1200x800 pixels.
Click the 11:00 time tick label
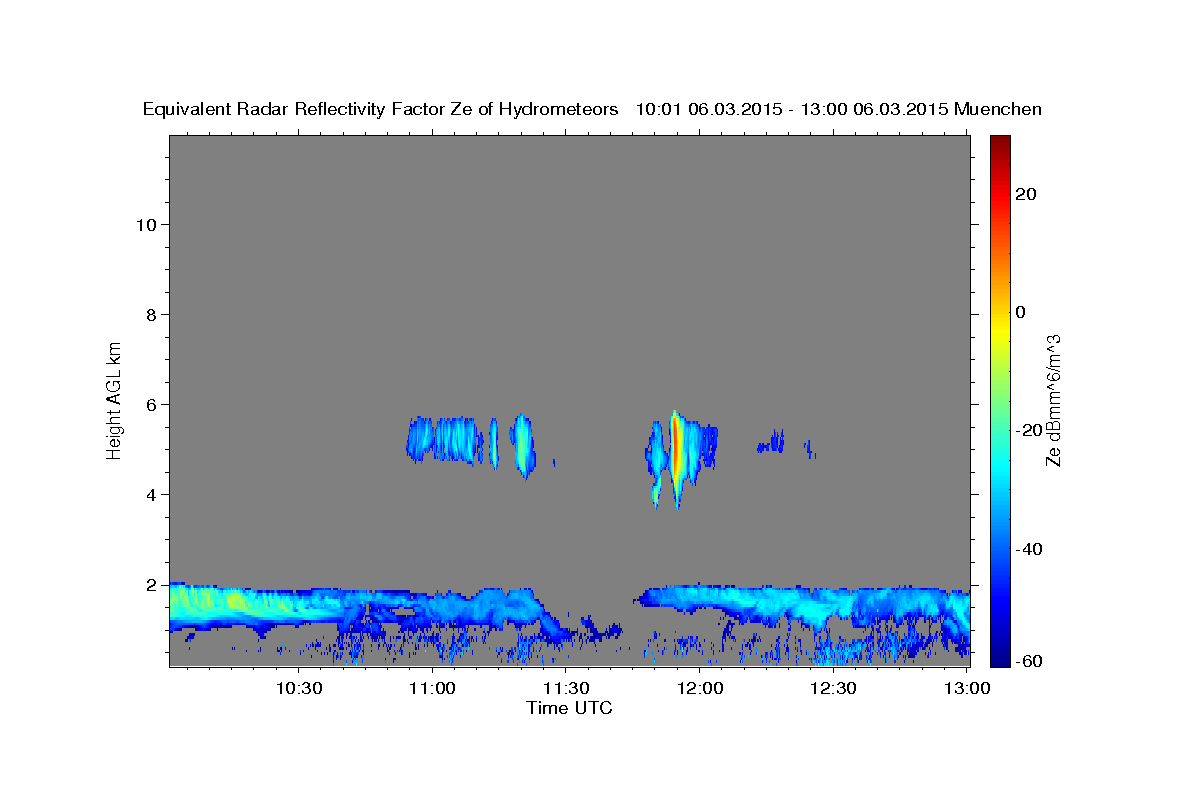(433, 688)
